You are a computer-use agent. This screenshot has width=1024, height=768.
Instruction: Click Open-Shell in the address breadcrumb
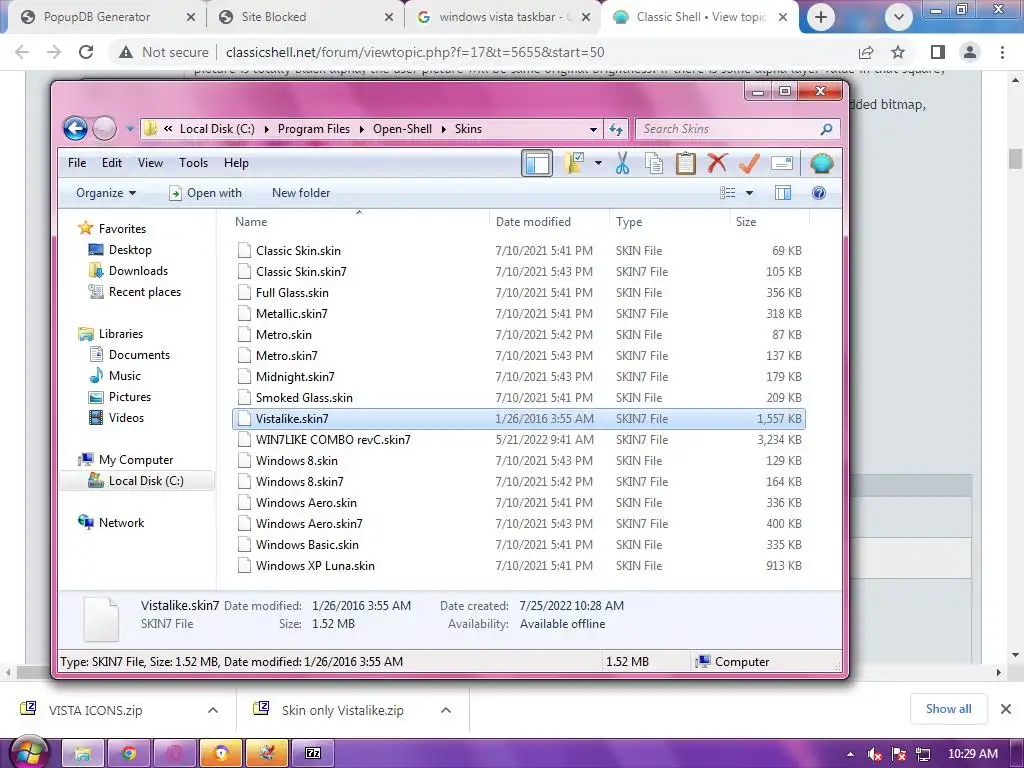tap(402, 129)
